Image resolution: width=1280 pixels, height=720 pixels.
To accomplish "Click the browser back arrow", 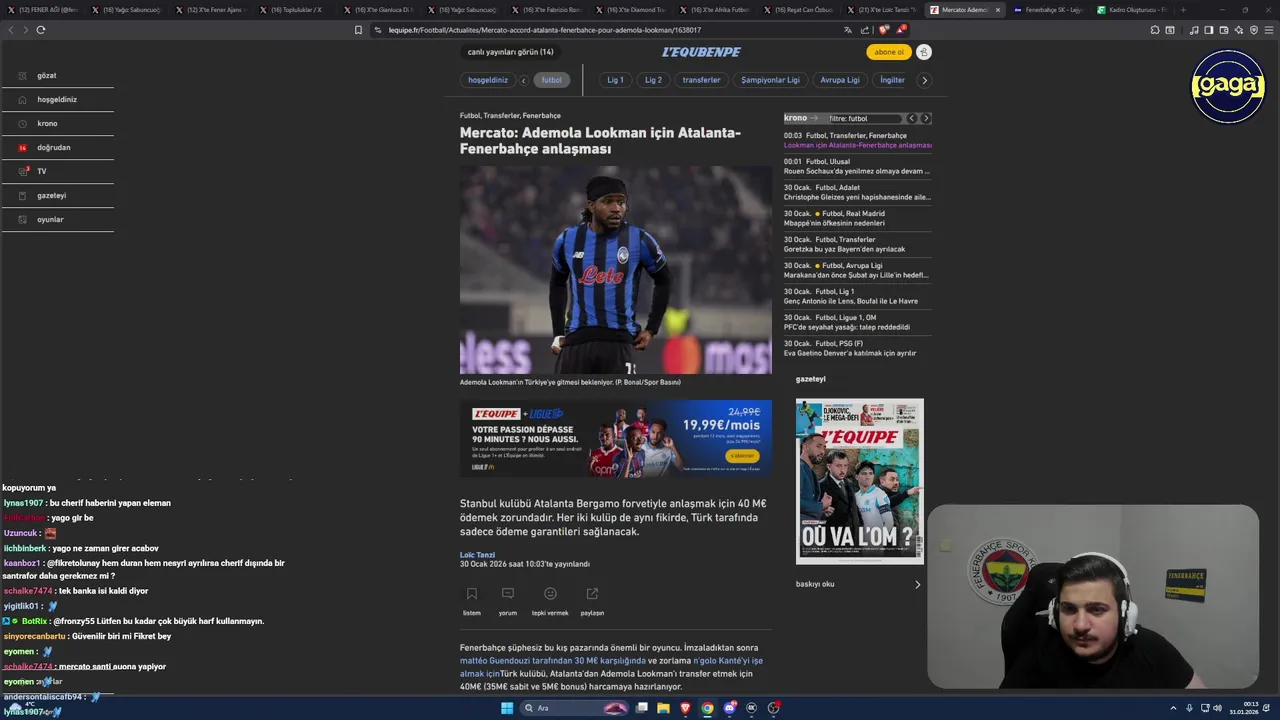I will pyautogui.click(x=11, y=30).
